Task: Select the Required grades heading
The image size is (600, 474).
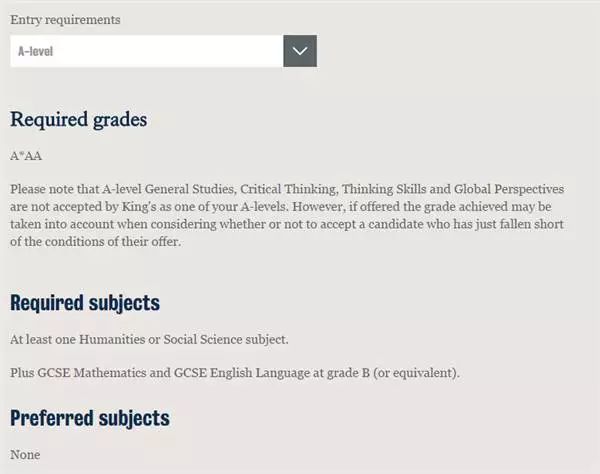Action: (x=78, y=119)
